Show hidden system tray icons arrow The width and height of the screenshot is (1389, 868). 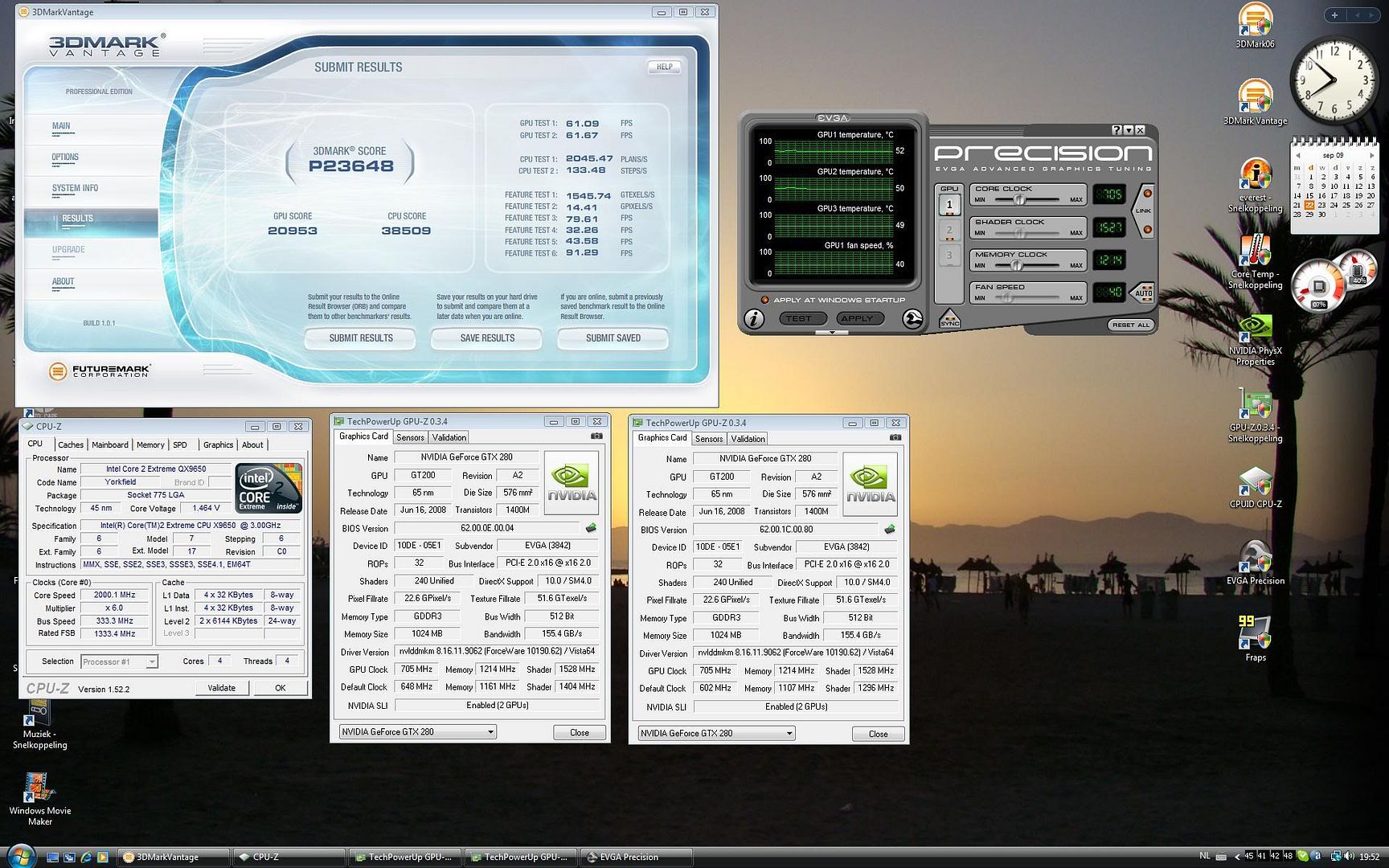pyautogui.click(x=1237, y=857)
